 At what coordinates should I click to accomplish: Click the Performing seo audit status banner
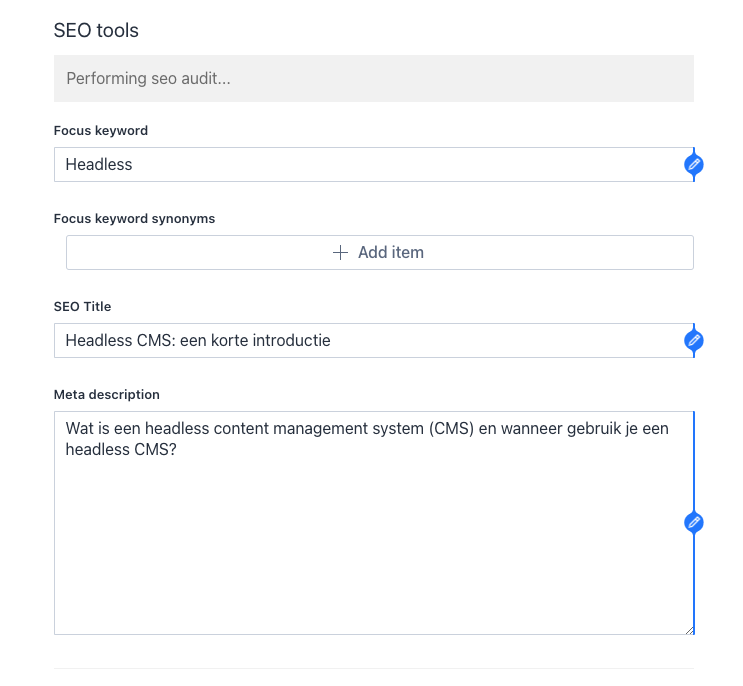[374, 78]
